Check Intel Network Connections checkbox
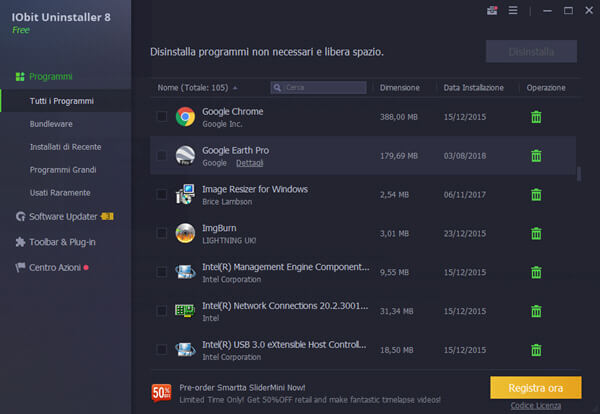 (x=162, y=311)
